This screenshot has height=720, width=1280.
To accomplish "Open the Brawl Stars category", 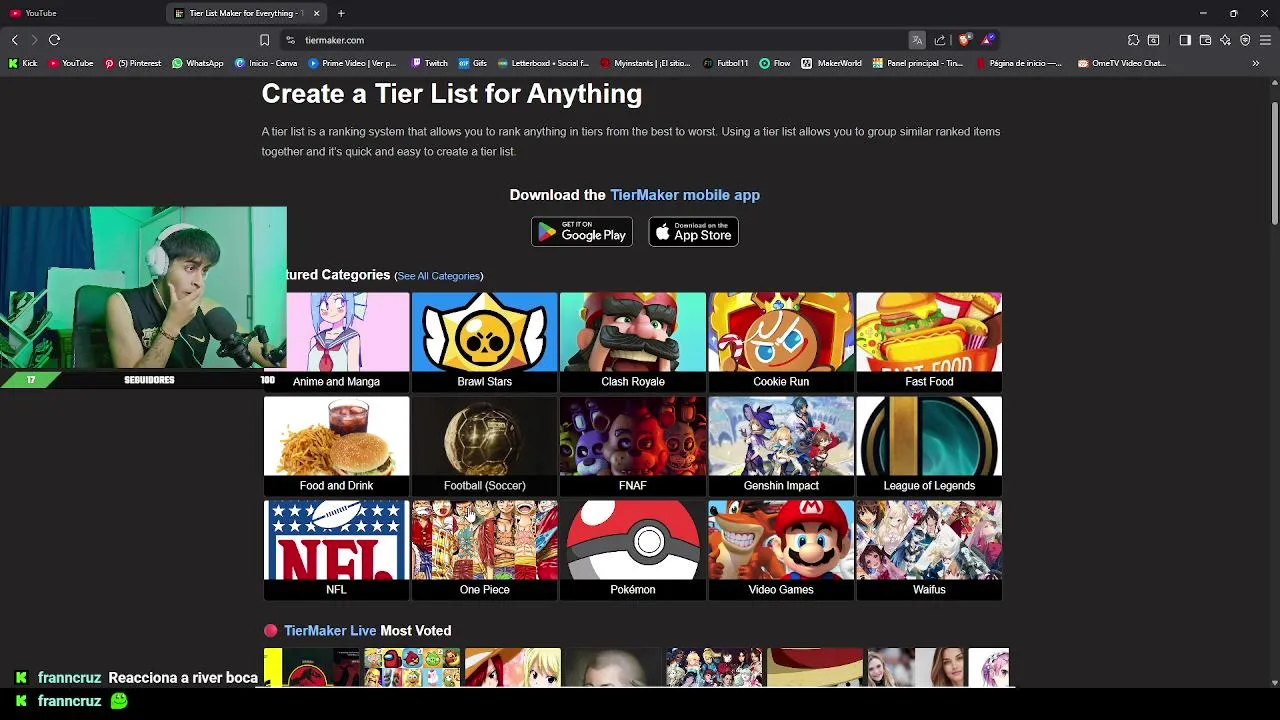I will pos(485,342).
